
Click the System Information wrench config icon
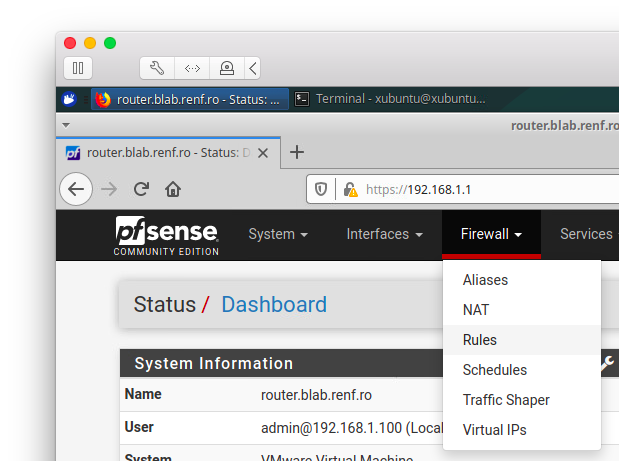click(608, 363)
